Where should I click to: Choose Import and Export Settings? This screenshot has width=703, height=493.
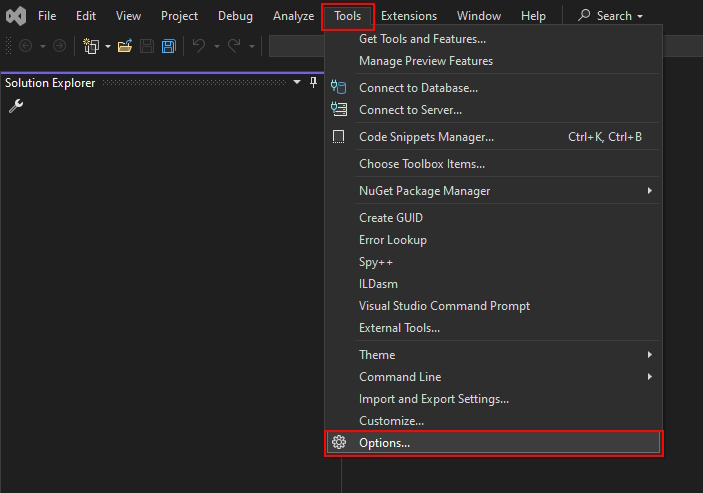click(434, 399)
